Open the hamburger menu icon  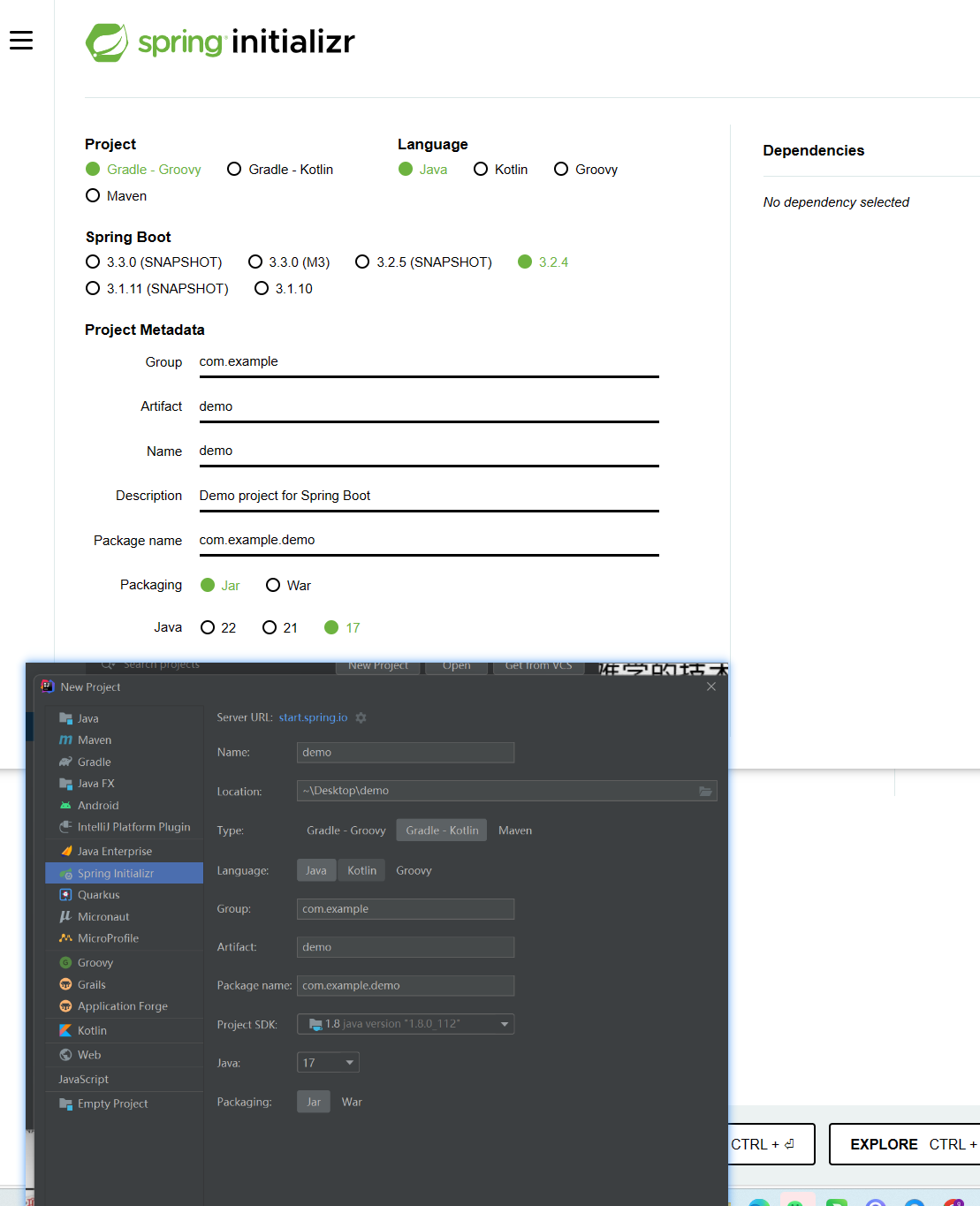21,41
